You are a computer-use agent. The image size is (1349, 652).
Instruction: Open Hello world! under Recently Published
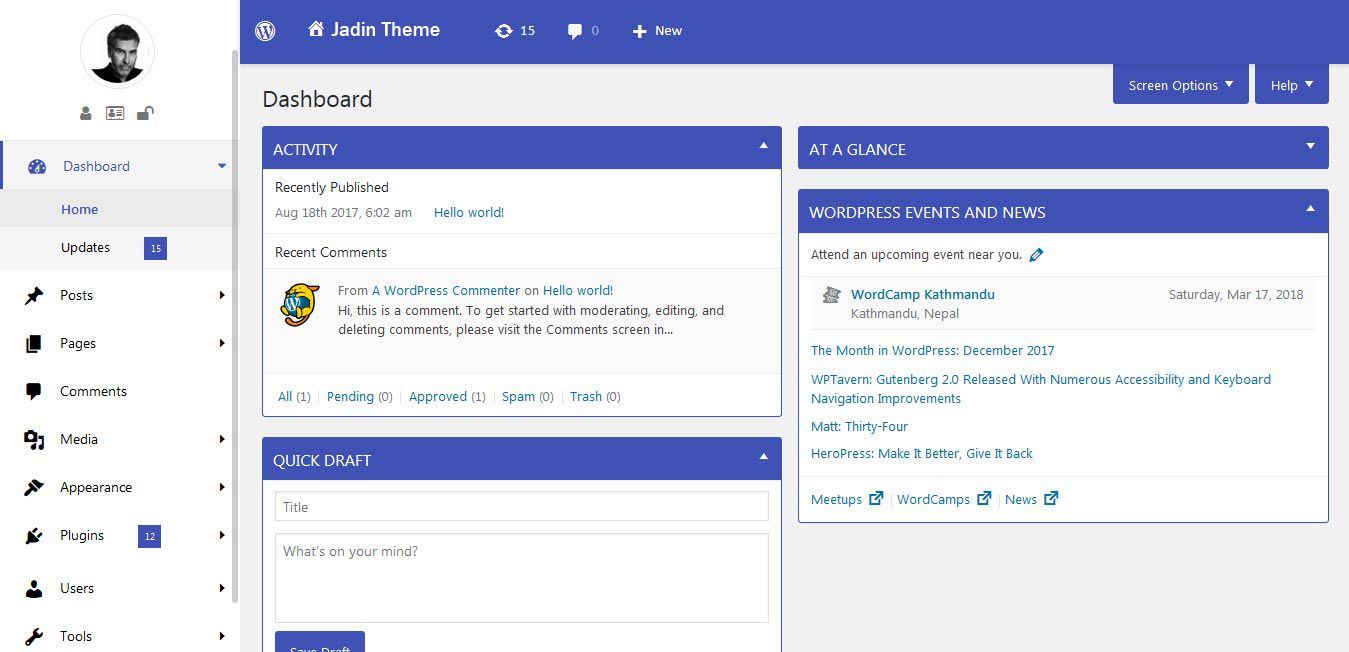click(469, 212)
